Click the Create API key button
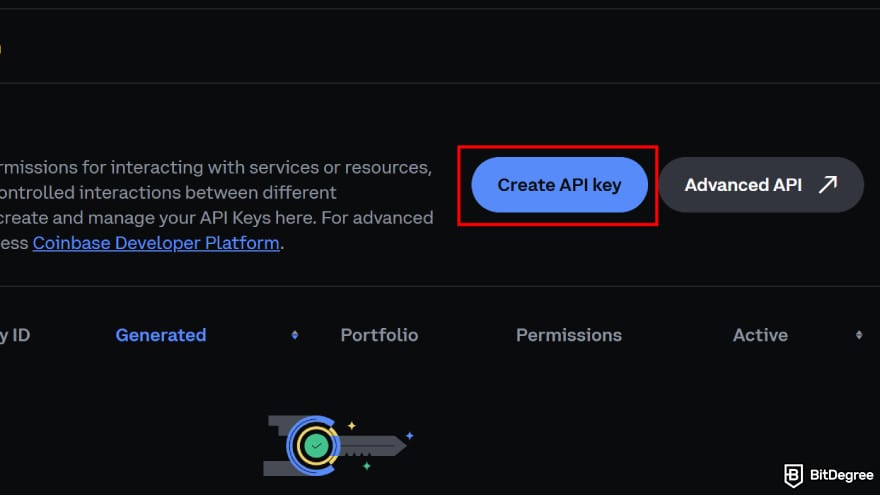 (559, 185)
